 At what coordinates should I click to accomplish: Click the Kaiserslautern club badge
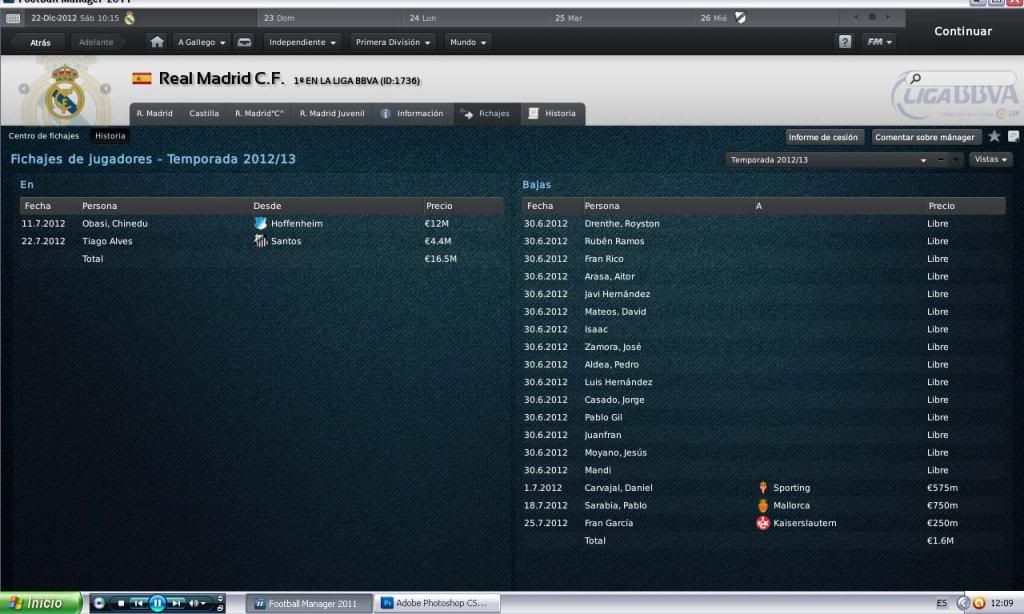coord(763,523)
